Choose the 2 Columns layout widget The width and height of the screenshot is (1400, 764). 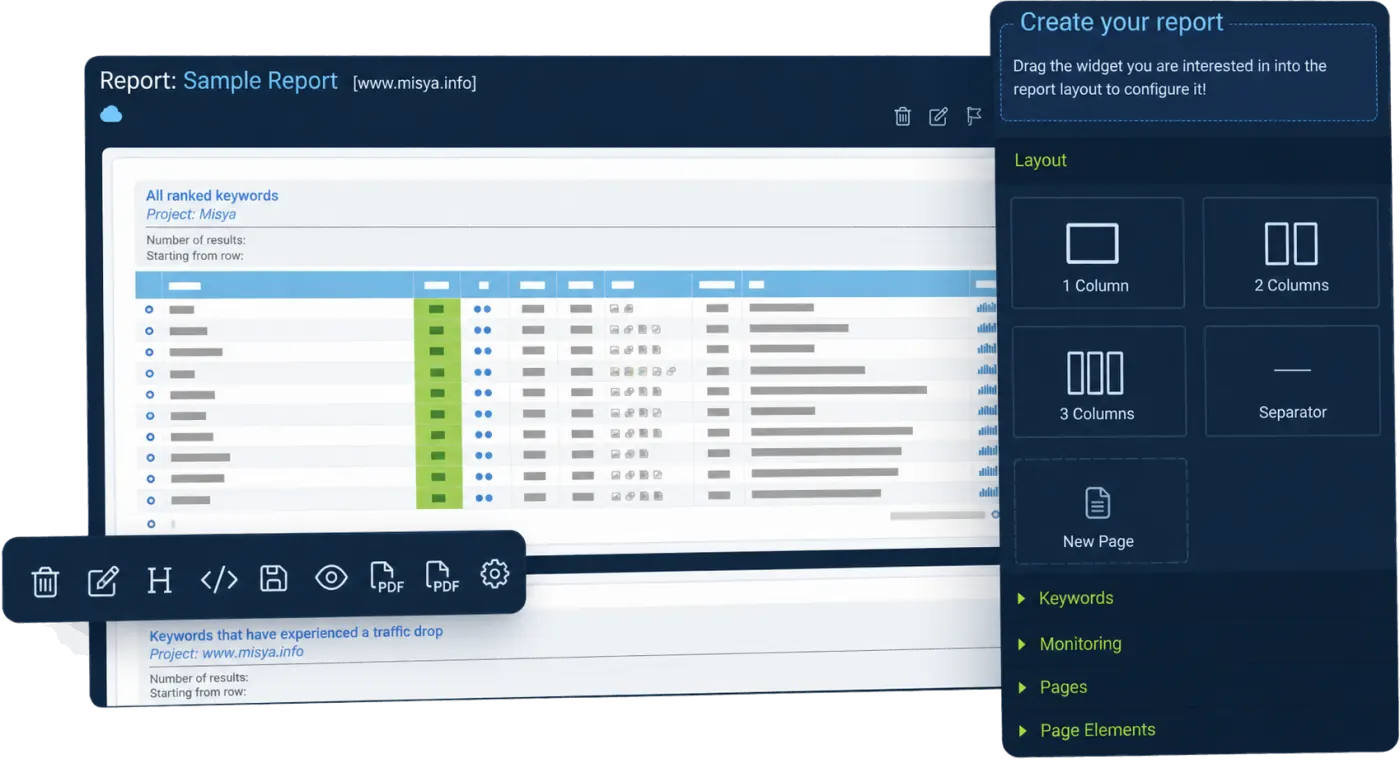[x=1291, y=252]
